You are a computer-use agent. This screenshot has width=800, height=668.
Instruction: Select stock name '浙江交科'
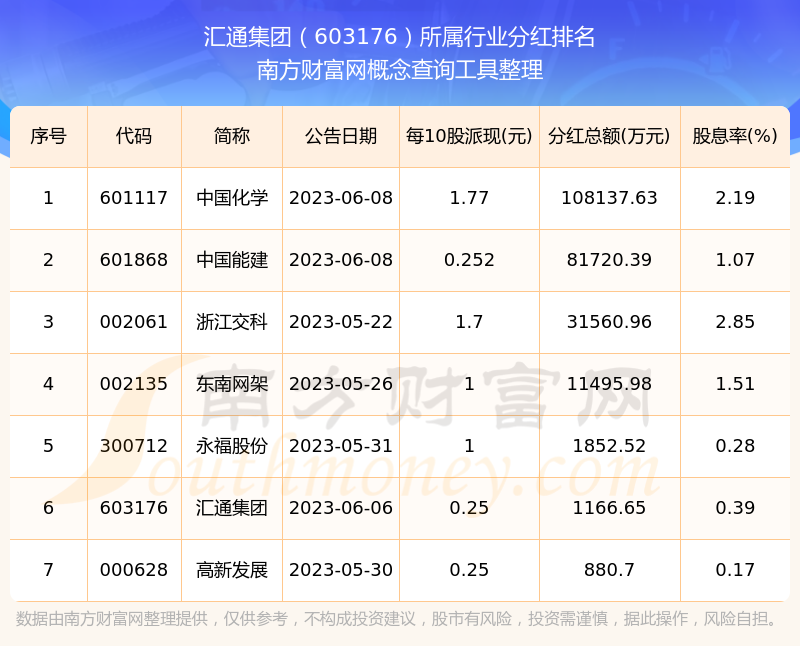[232, 322]
